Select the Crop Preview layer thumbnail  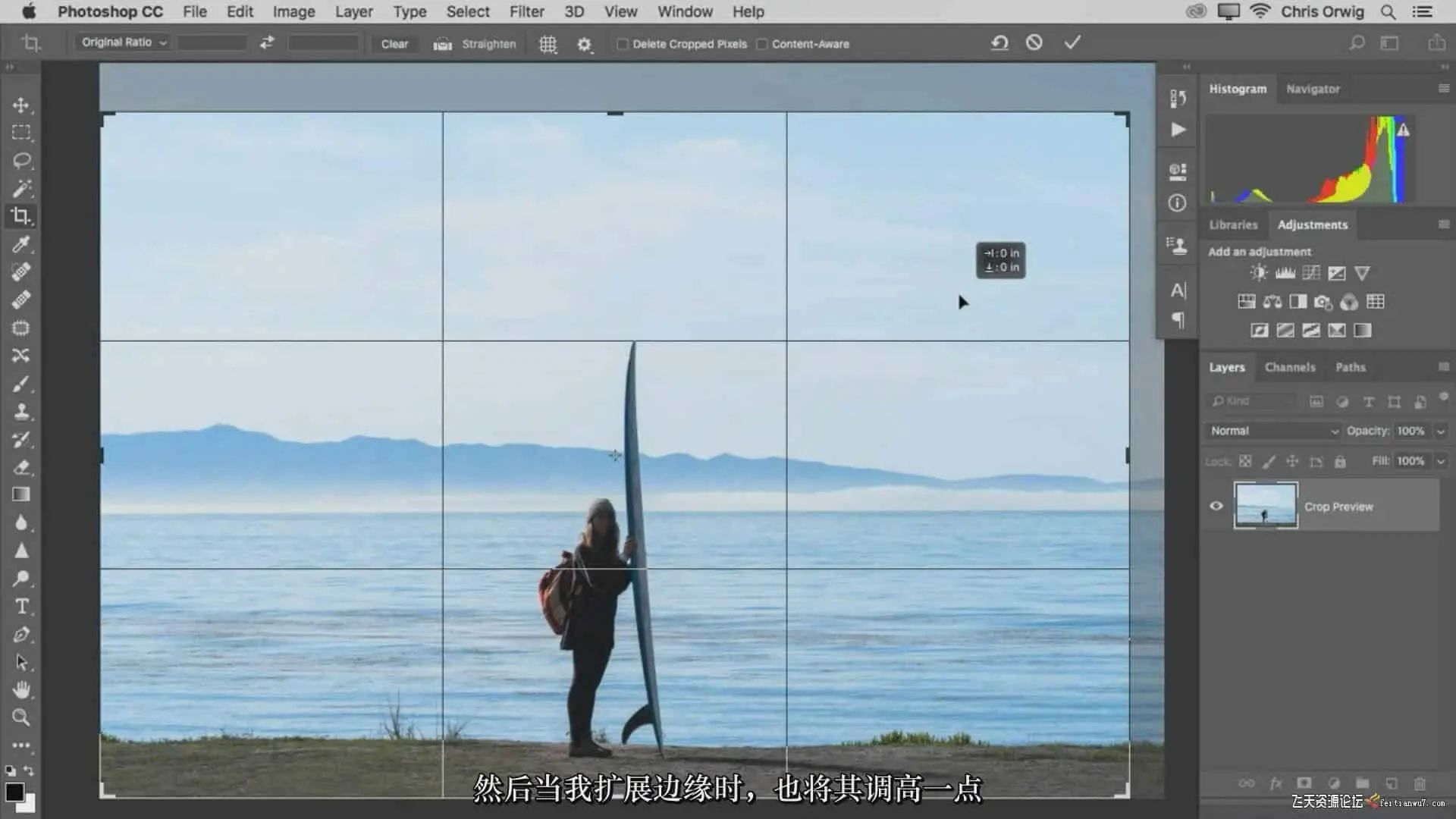(x=1266, y=506)
